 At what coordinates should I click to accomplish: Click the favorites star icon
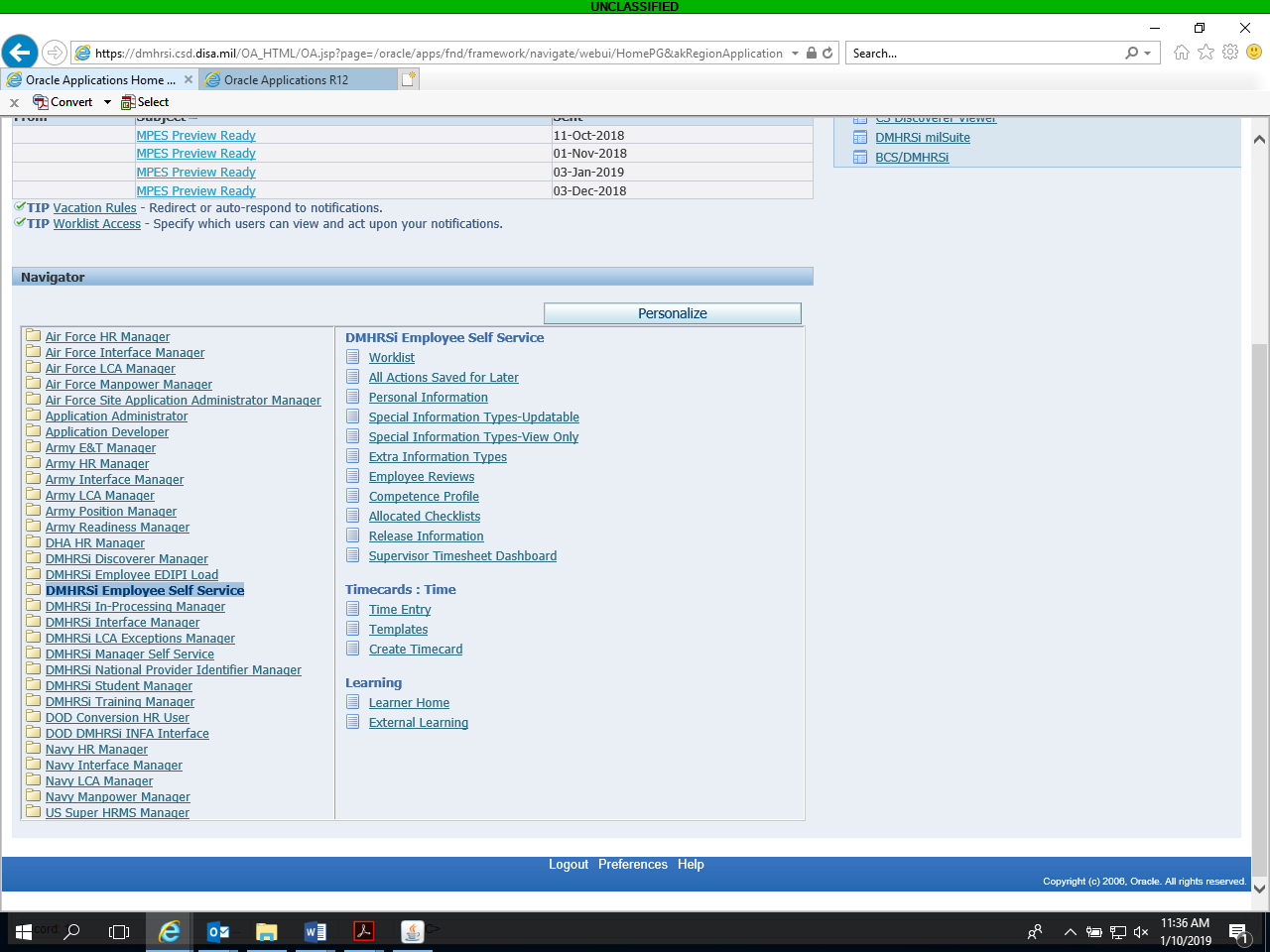click(1206, 53)
